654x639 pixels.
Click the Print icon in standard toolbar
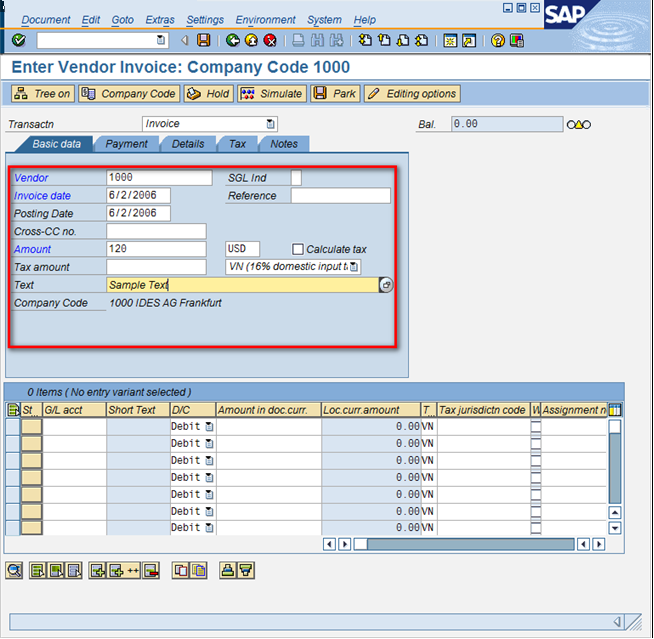click(x=298, y=41)
